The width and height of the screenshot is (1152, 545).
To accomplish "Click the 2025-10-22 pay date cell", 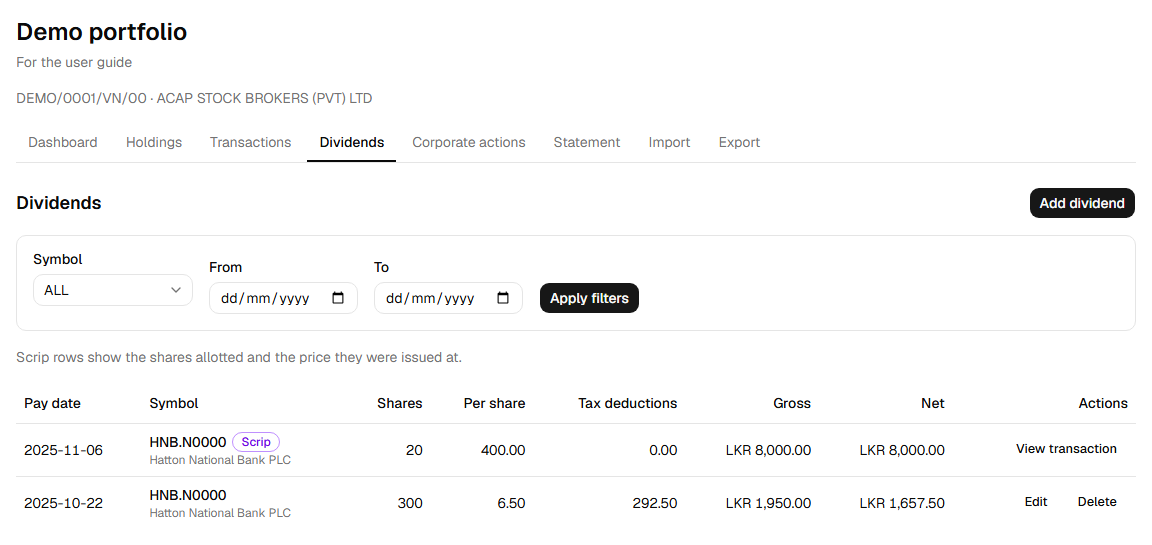I will point(63,503).
